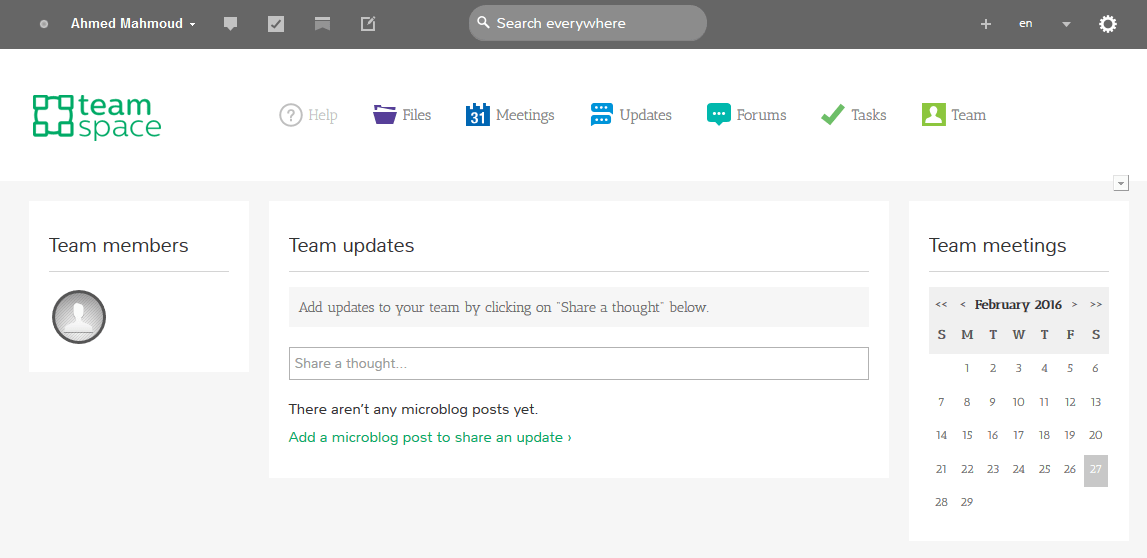Select date 10 in the calendar
The image size is (1147, 558).
click(x=1018, y=402)
